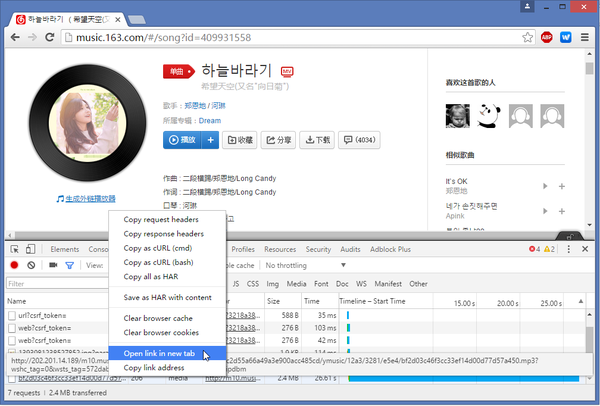Play the similar song by Apink

[545, 211]
